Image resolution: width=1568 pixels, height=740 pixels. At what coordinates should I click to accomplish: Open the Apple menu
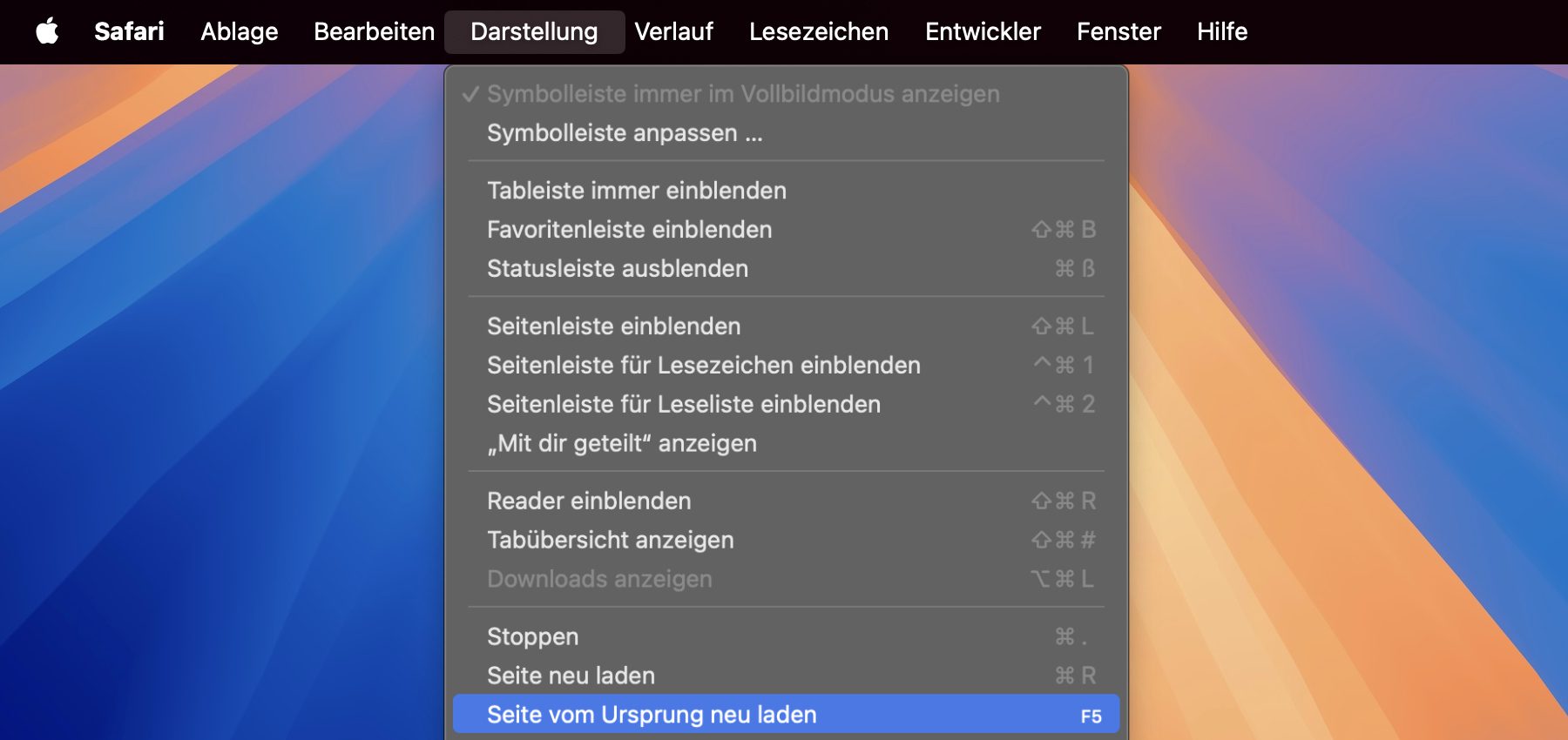point(47,31)
